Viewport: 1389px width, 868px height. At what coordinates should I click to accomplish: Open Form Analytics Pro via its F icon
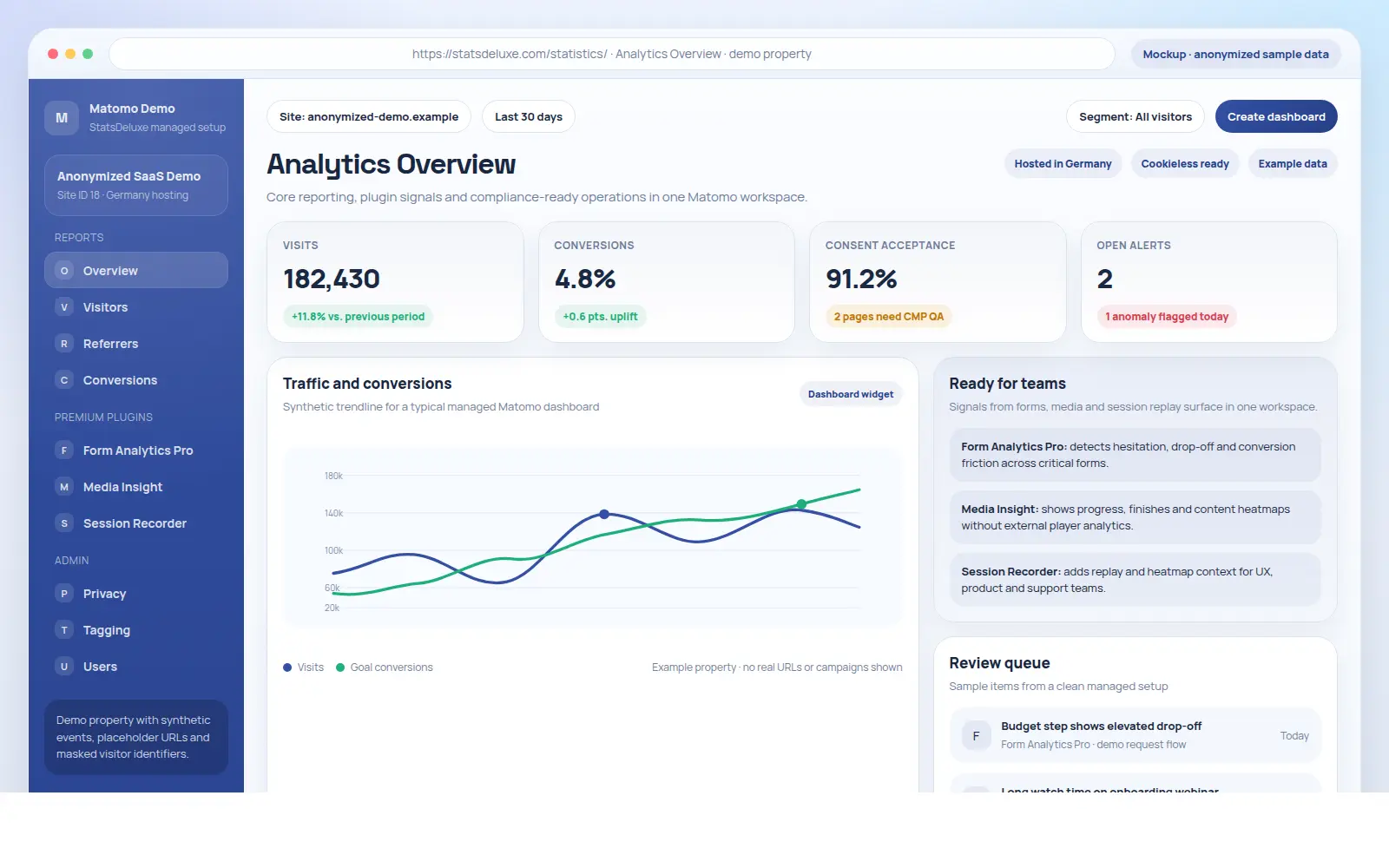63,450
